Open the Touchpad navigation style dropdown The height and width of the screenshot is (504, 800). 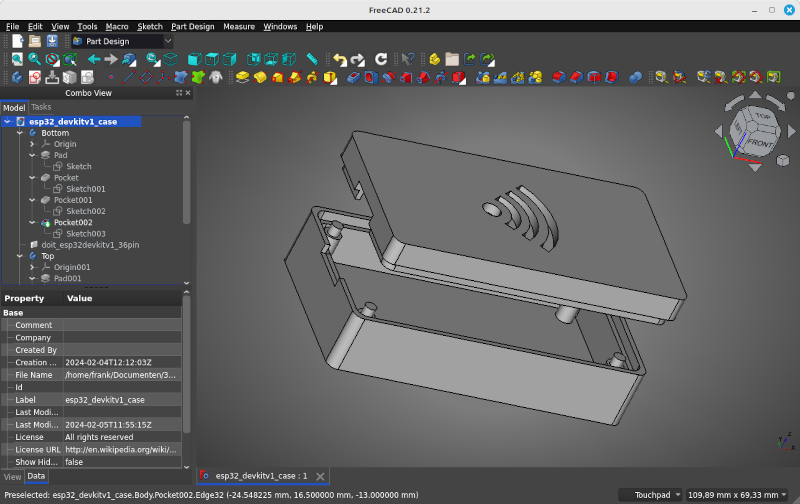click(651, 494)
